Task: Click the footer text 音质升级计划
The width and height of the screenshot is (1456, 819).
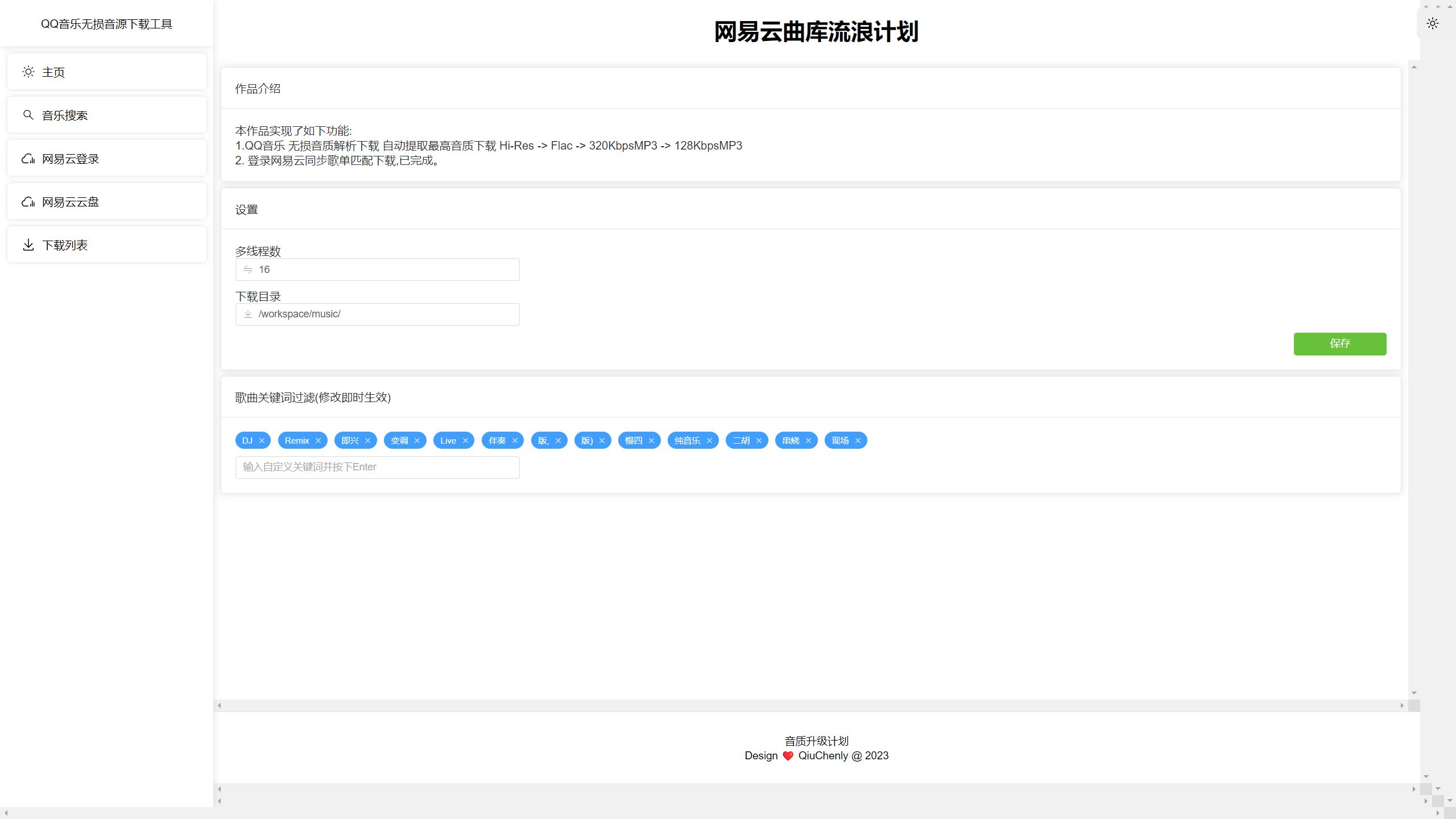Action: click(816, 741)
